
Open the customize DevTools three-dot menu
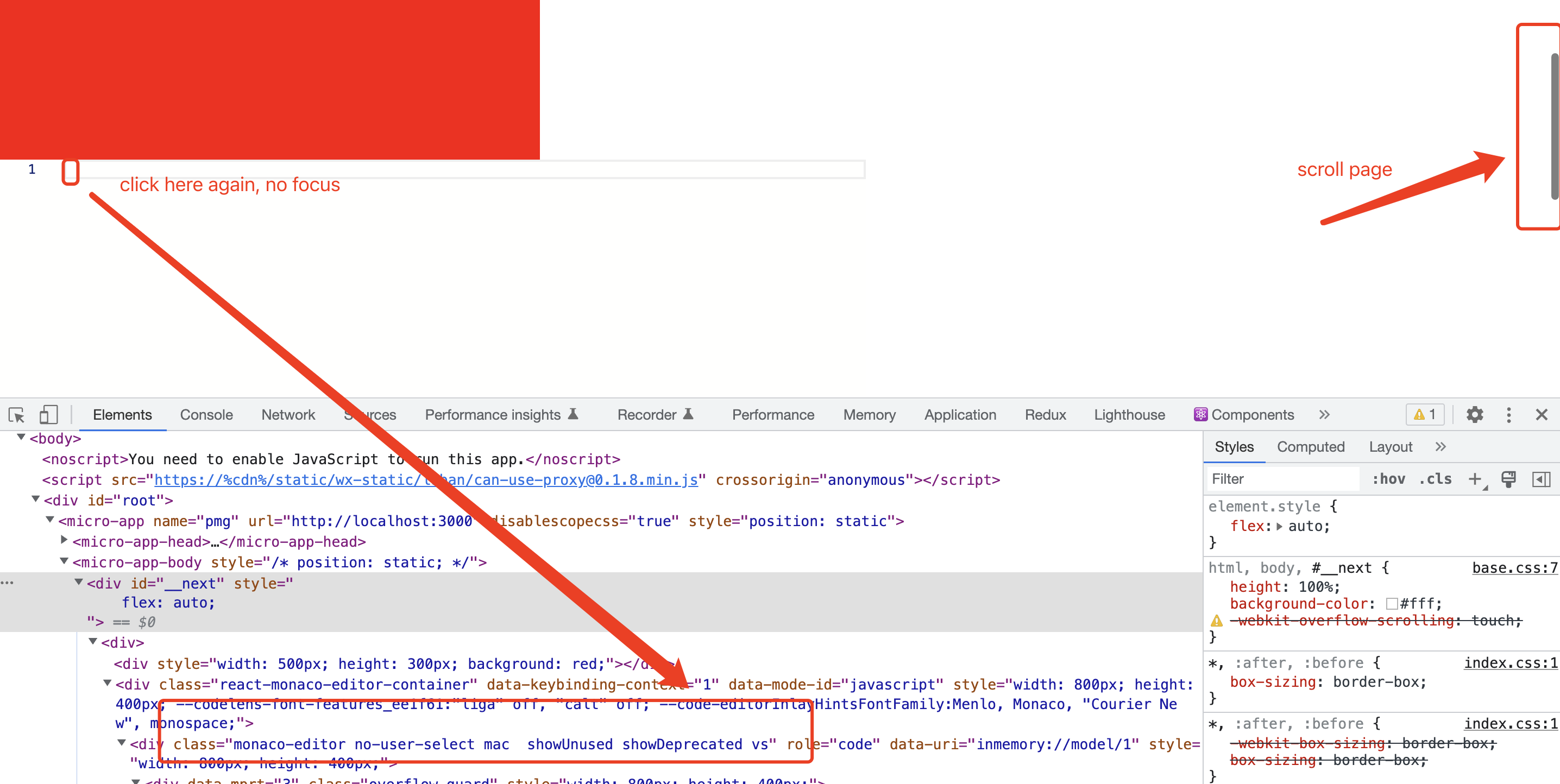pos(1508,415)
